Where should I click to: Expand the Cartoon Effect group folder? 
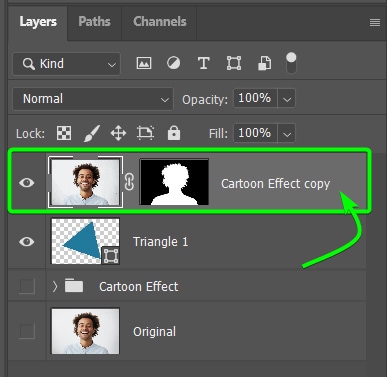[55, 286]
